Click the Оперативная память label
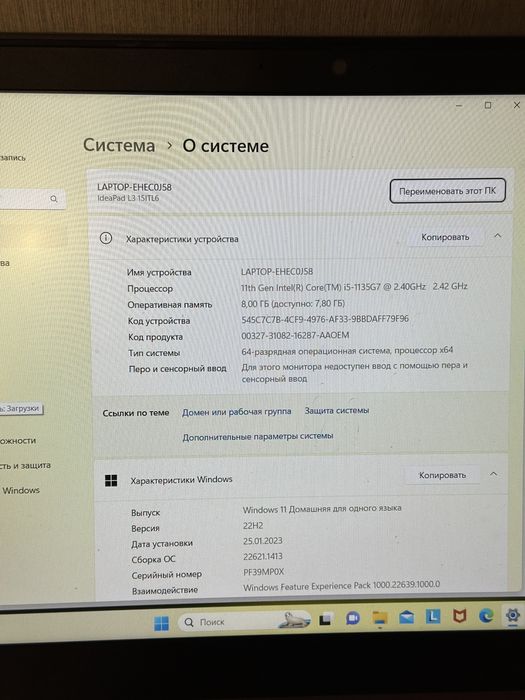The width and height of the screenshot is (525, 700). [170, 305]
